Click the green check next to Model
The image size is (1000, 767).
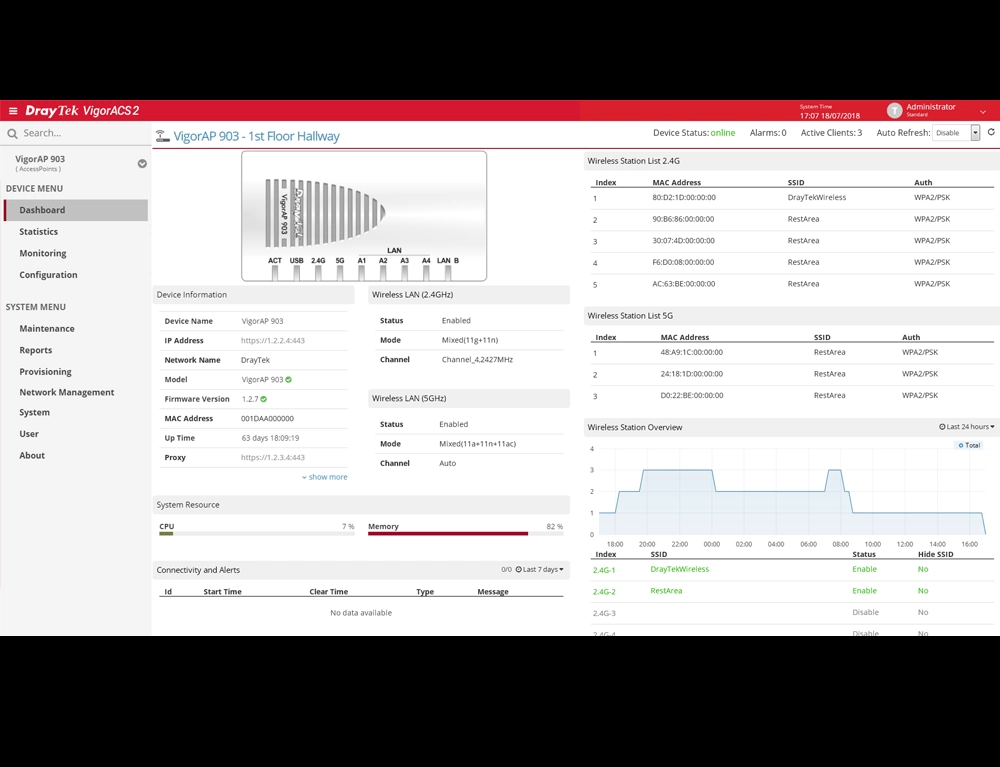pyautogui.click(x=289, y=379)
